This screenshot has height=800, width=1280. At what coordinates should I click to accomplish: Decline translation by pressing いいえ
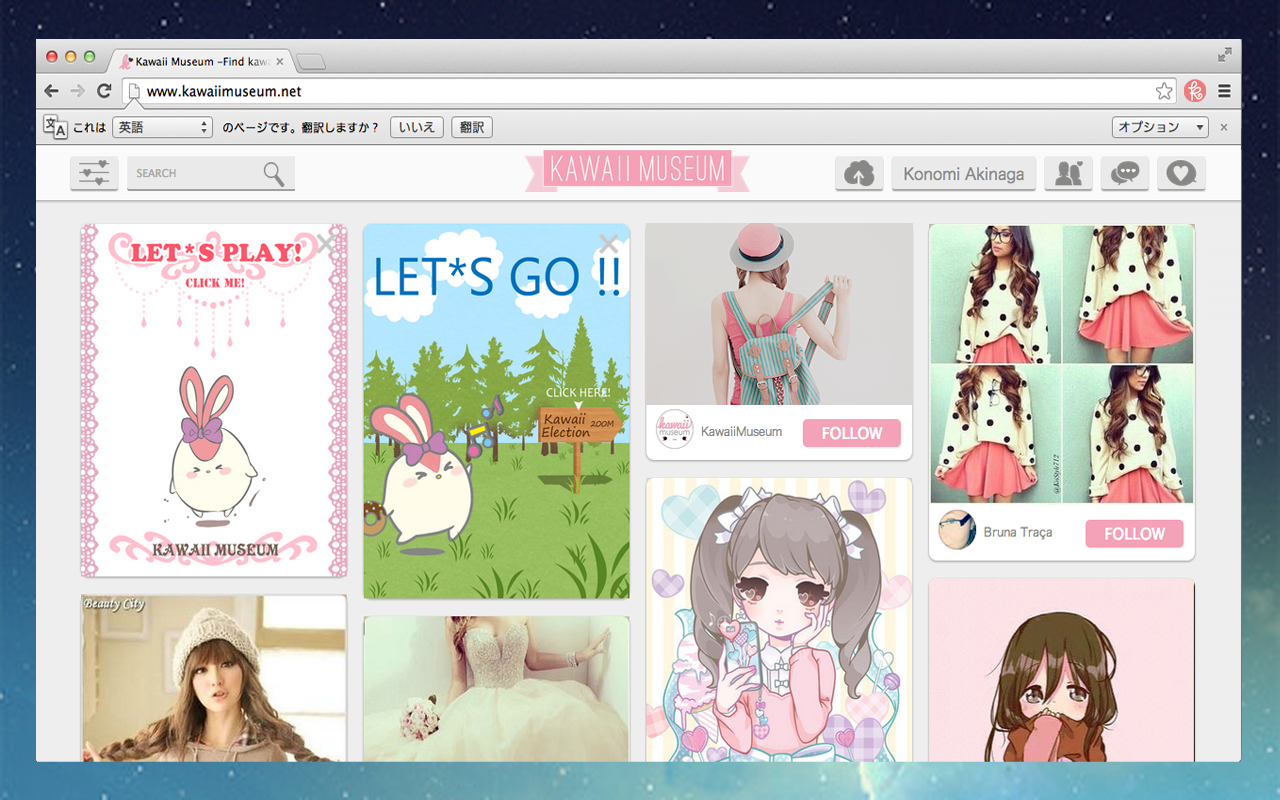coord(416,127)
